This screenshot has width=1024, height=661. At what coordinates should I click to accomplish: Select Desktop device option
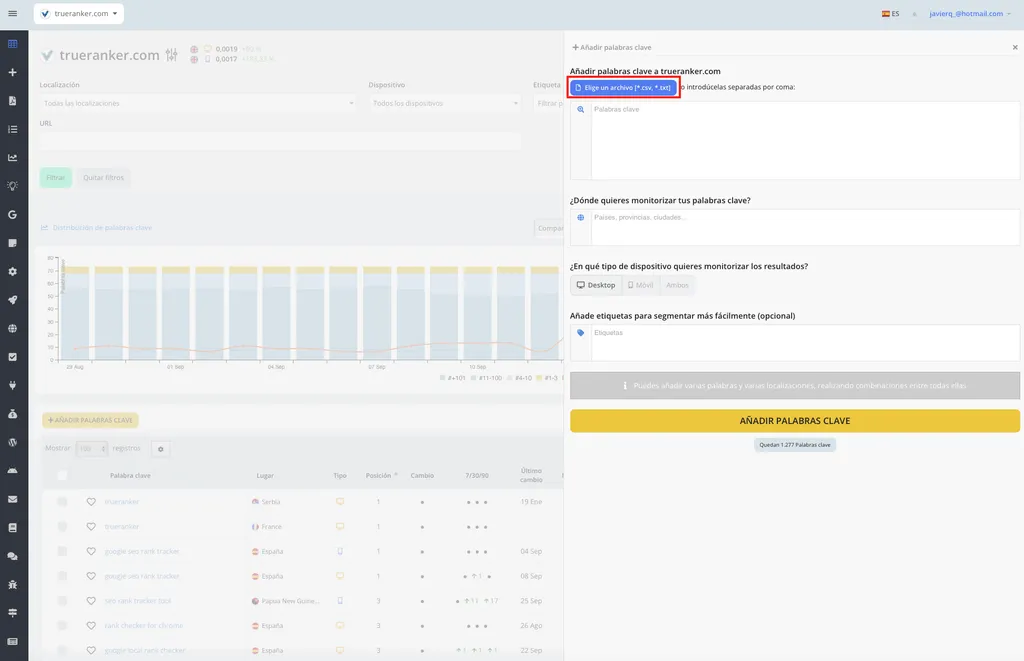click(596, 285)
